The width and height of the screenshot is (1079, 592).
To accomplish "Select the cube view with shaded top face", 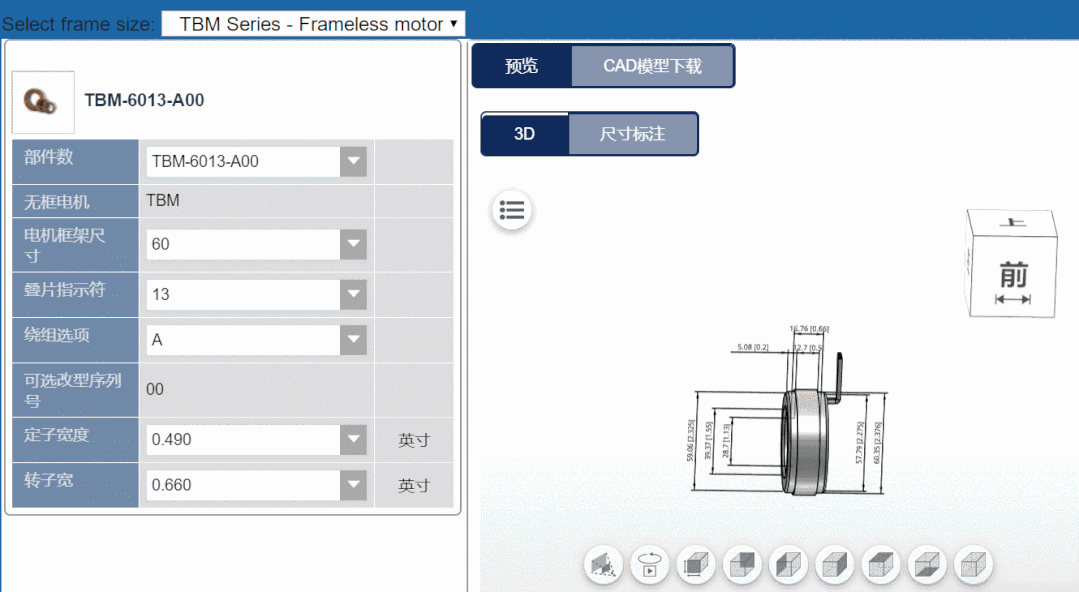I will (881, 565).
